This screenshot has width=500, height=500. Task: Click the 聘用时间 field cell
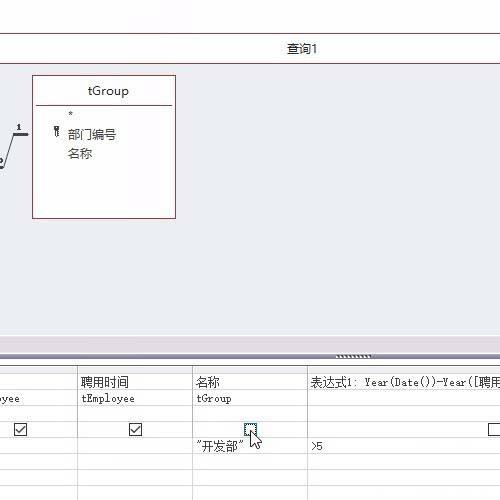[x=135, y=382]
